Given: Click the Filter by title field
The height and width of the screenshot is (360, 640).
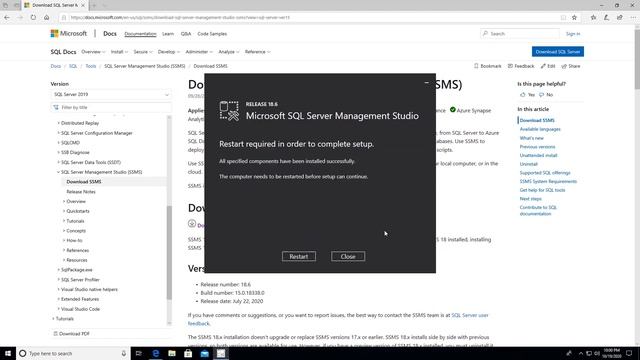Looking at the screenshot, I should [111, 107].
